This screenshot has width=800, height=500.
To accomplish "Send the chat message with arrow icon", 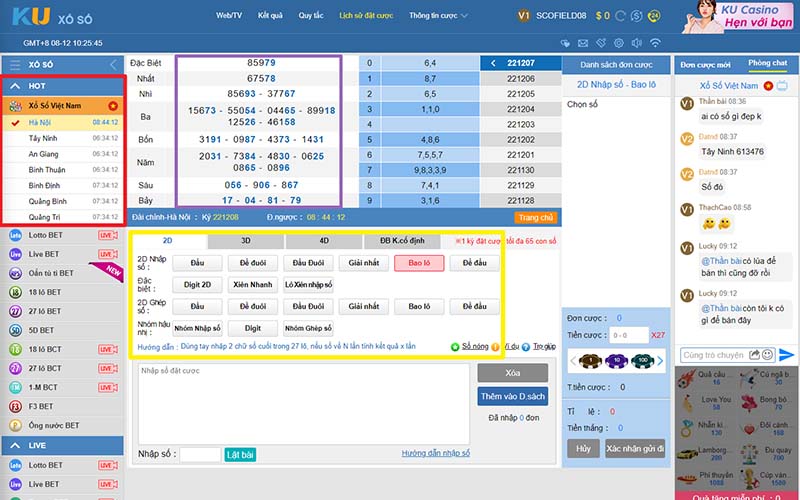I will pos(786,355).
